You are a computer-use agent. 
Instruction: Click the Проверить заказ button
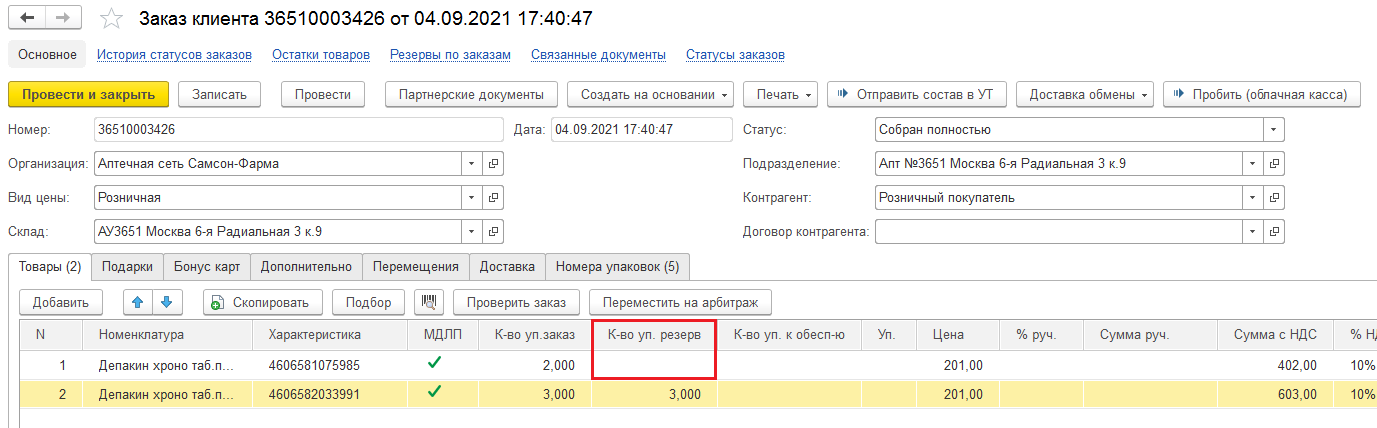(x=515, y=301)
